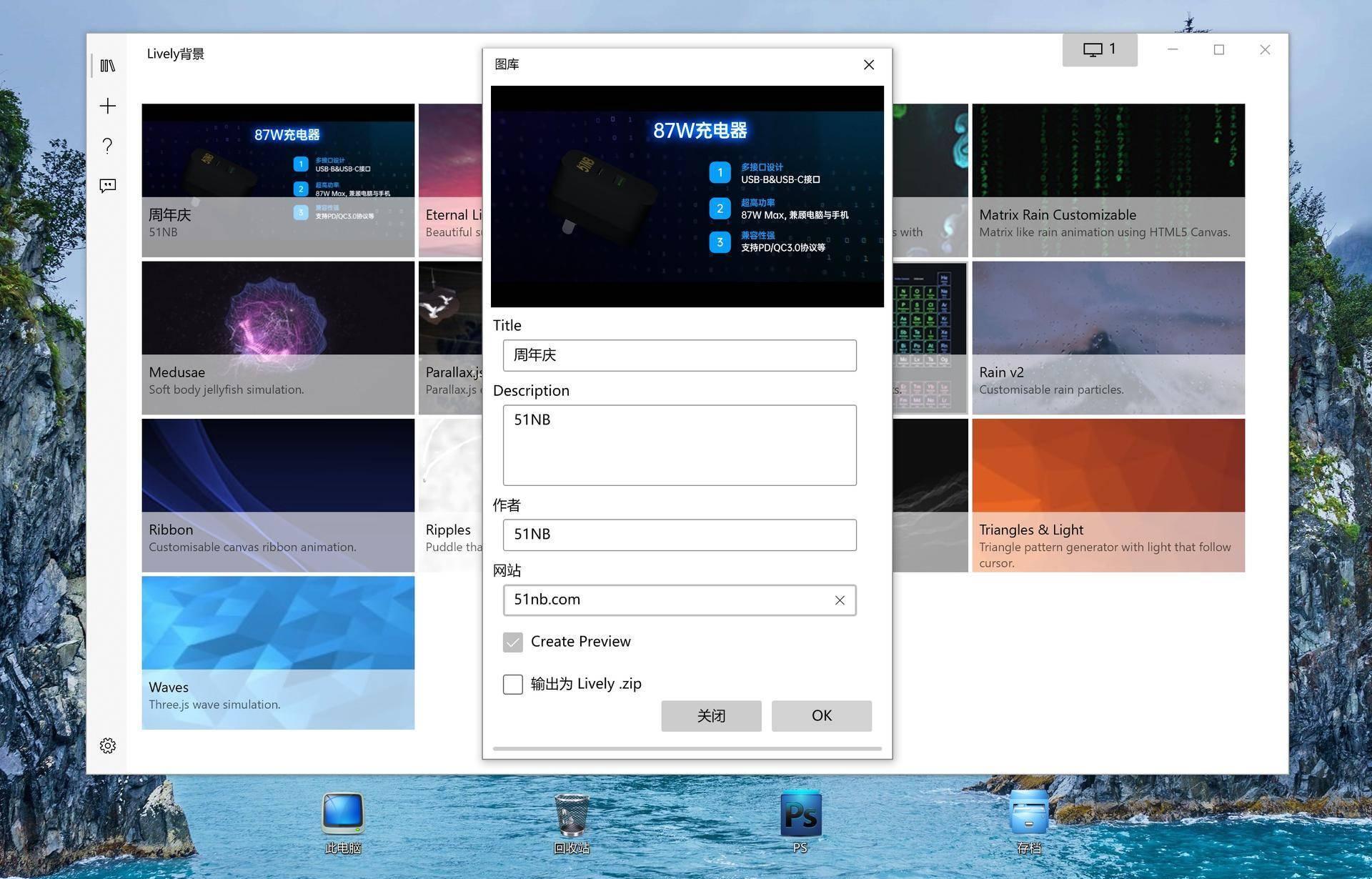Click the dialog preview image
This screenshot has width=1372, height=879.
coord(687,197)
